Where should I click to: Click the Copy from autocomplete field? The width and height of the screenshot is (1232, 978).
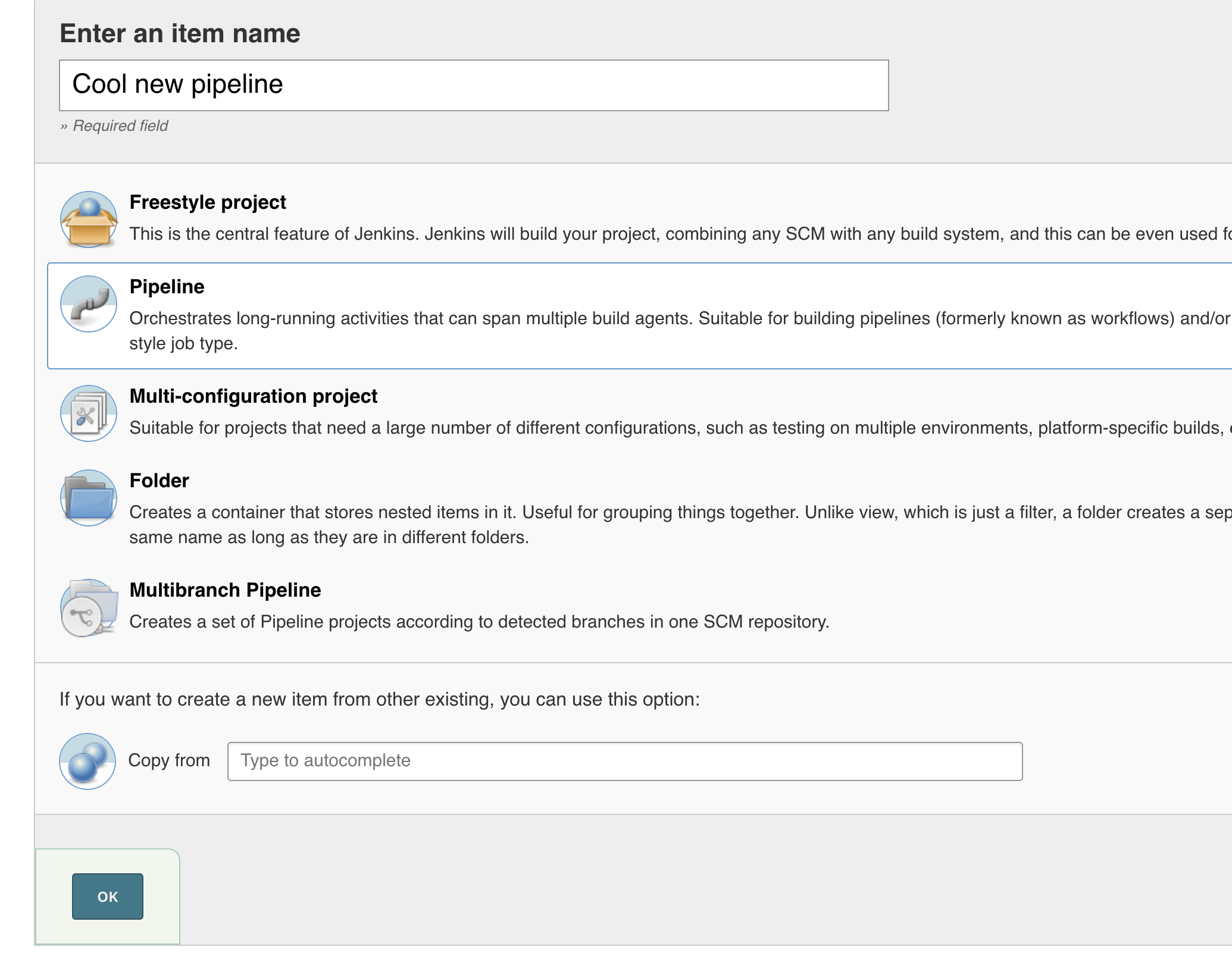pyautogui.click(x=625, y=761)
